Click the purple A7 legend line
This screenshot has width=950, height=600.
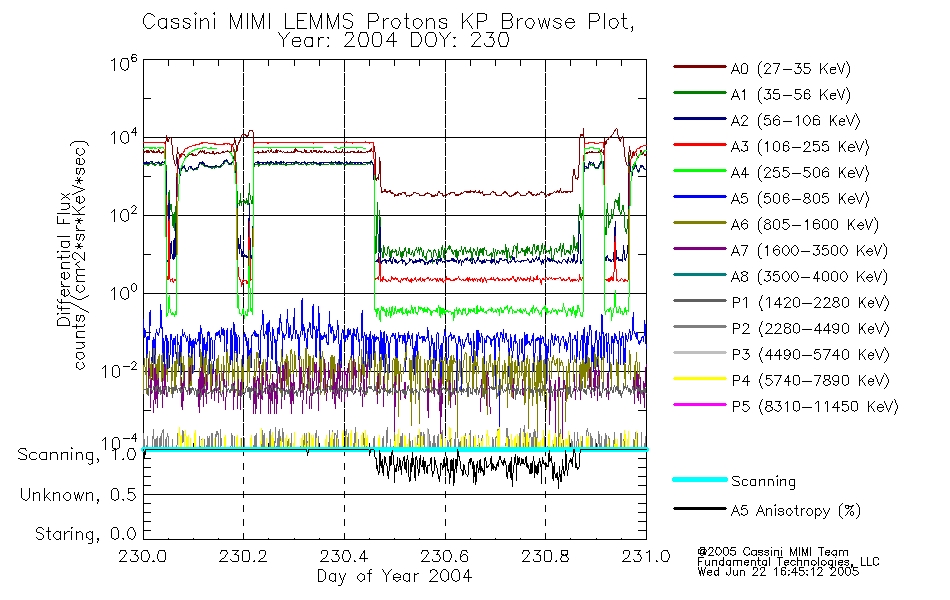(700, 248)
